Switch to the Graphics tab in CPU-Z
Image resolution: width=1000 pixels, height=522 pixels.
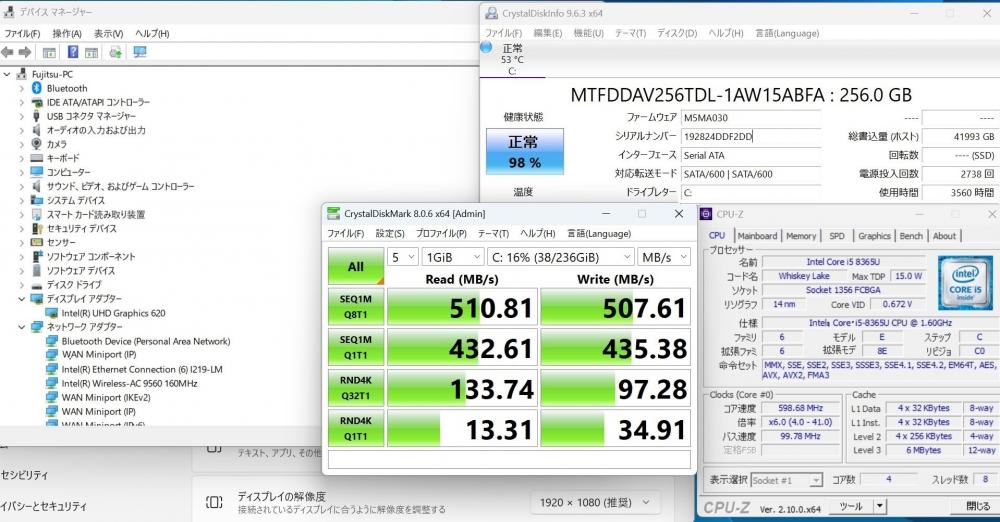pyautogui.click(x=874, y=235)
